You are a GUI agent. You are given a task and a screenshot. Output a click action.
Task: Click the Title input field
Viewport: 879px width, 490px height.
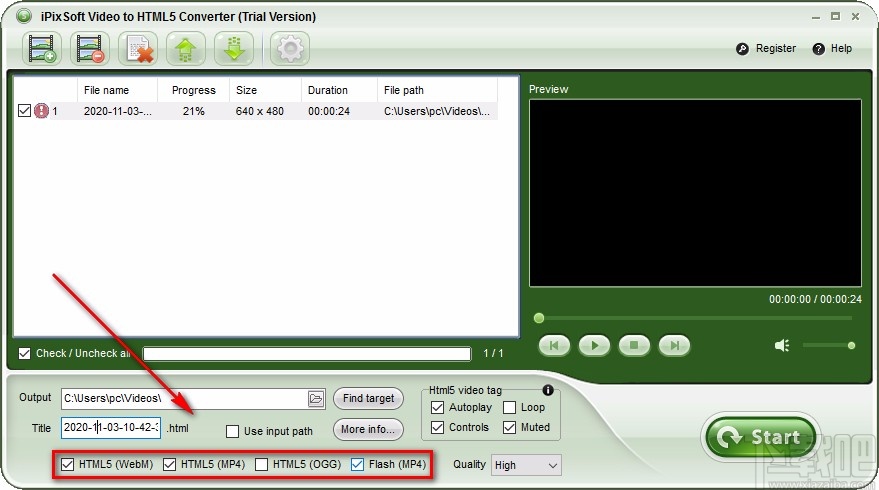pyautogui.click(x=111, y=428)
